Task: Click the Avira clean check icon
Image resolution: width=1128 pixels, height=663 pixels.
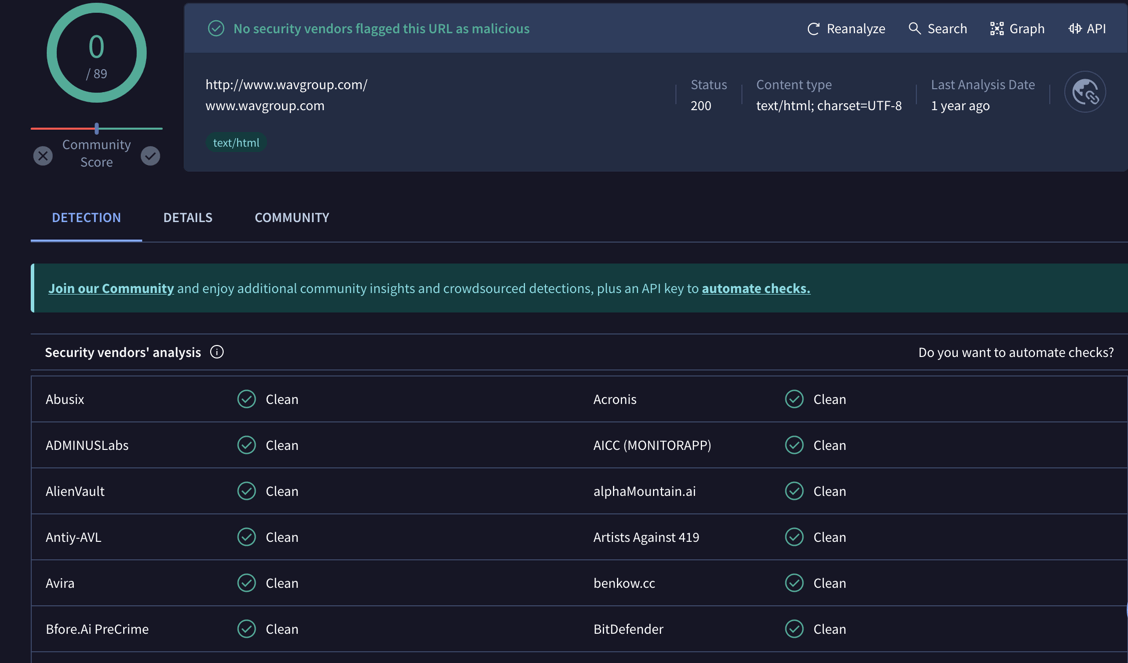Action: point(247,583)
